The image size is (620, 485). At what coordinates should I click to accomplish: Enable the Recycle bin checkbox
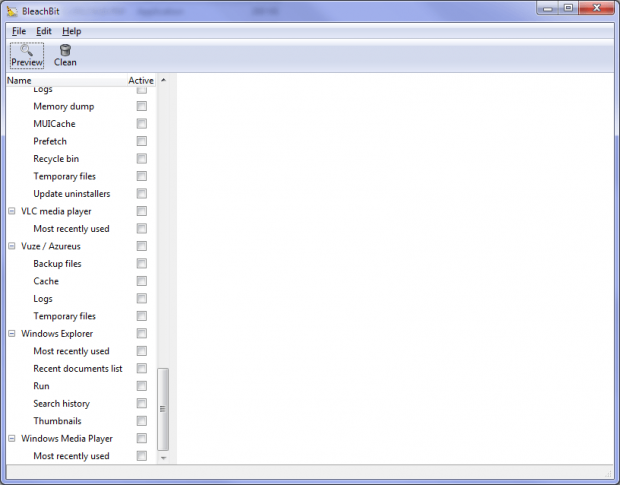[x=142, y=159]
